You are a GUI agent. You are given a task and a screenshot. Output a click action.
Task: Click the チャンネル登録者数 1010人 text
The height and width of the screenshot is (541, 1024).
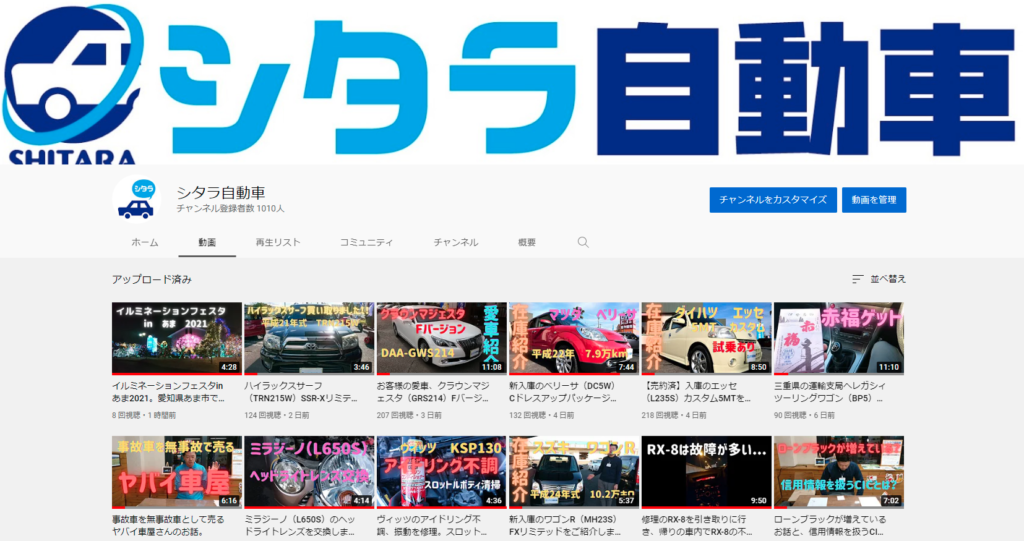point(231,209)
